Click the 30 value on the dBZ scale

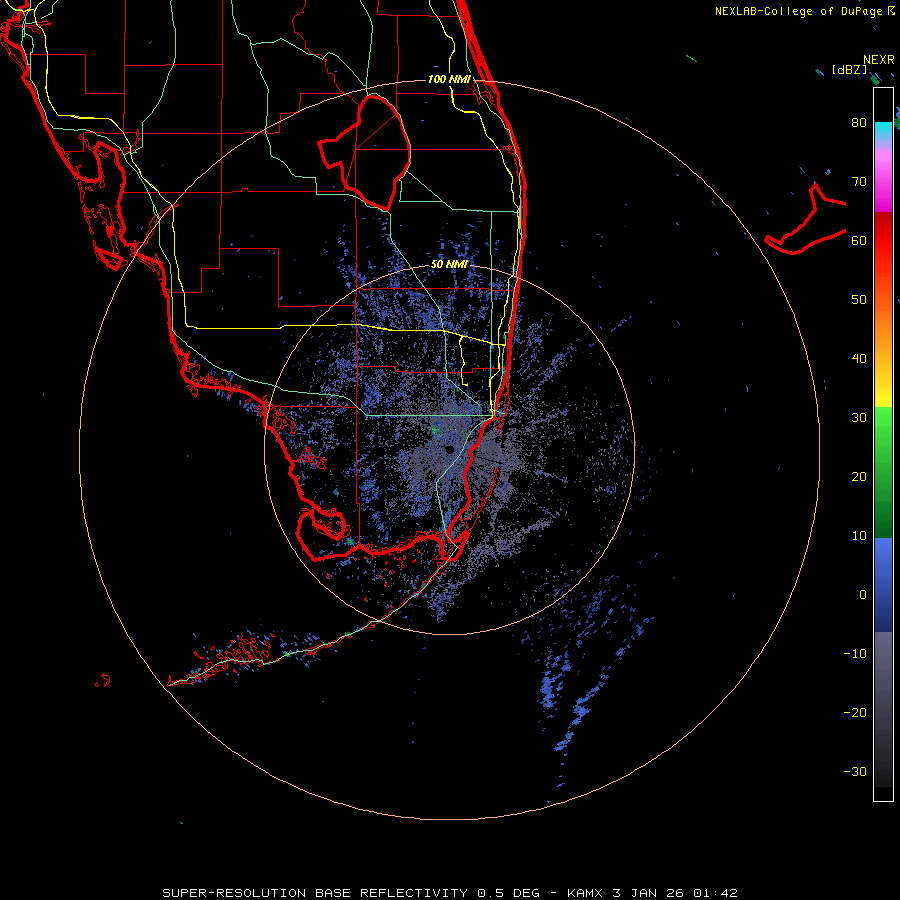tap(859, 417)
